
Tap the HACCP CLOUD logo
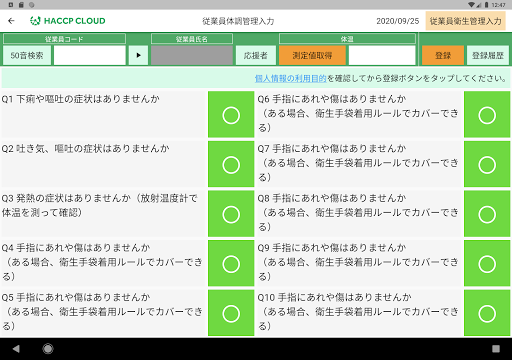point(68,21)
